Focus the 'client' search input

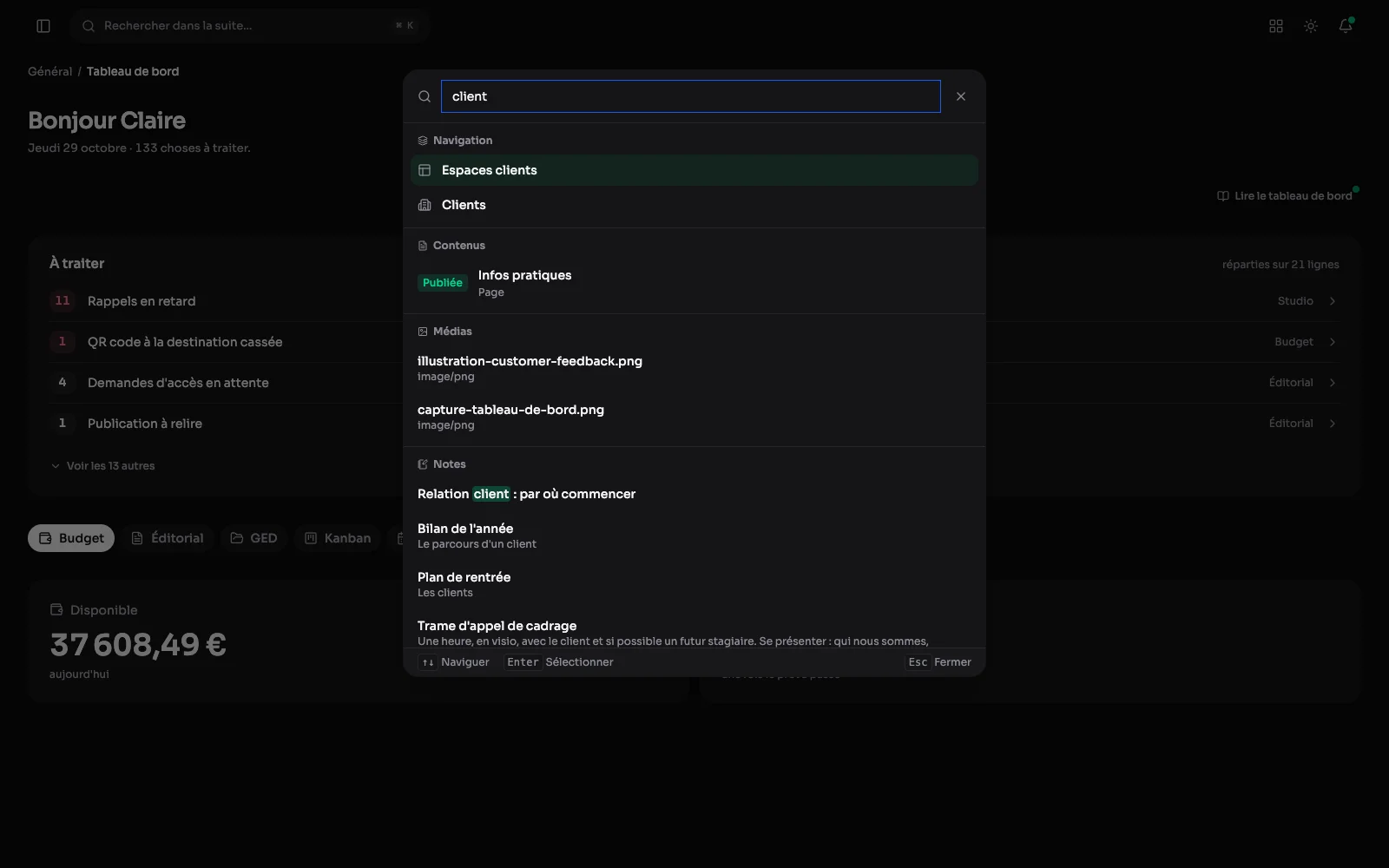(x=691, y=96)
